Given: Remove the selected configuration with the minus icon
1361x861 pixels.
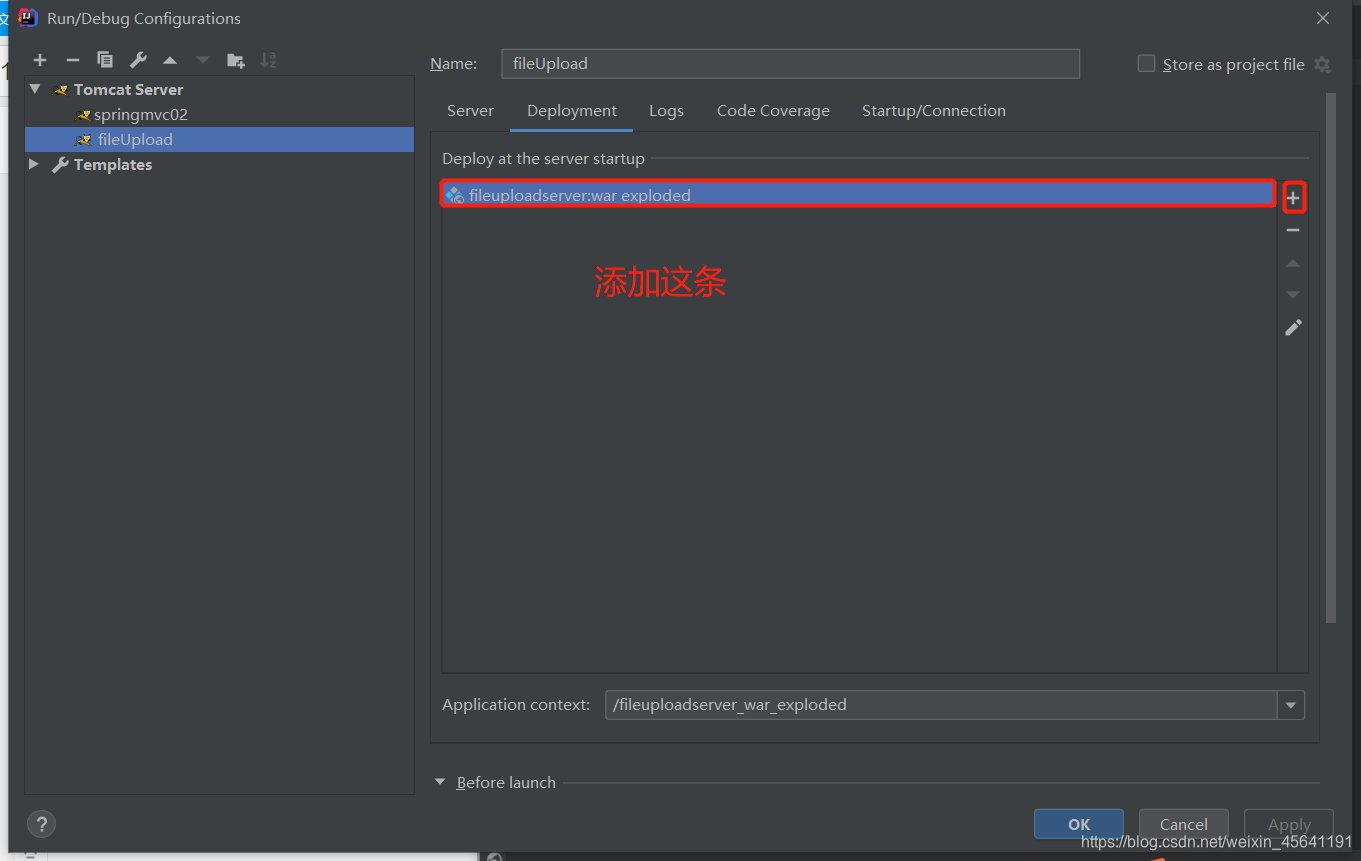Looking at the screenshot, I should (72, 60).
